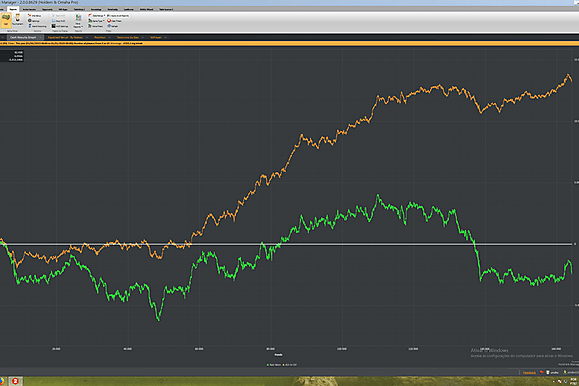Click the Hands x-axis title
The width and height of the screenshot is (579, 386).
point(278,355)
